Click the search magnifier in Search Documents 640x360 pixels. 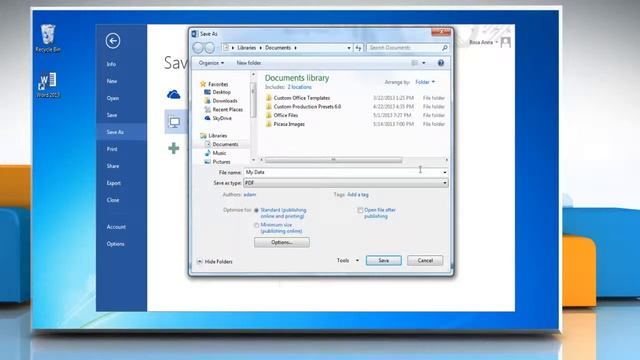pos(444,48)
